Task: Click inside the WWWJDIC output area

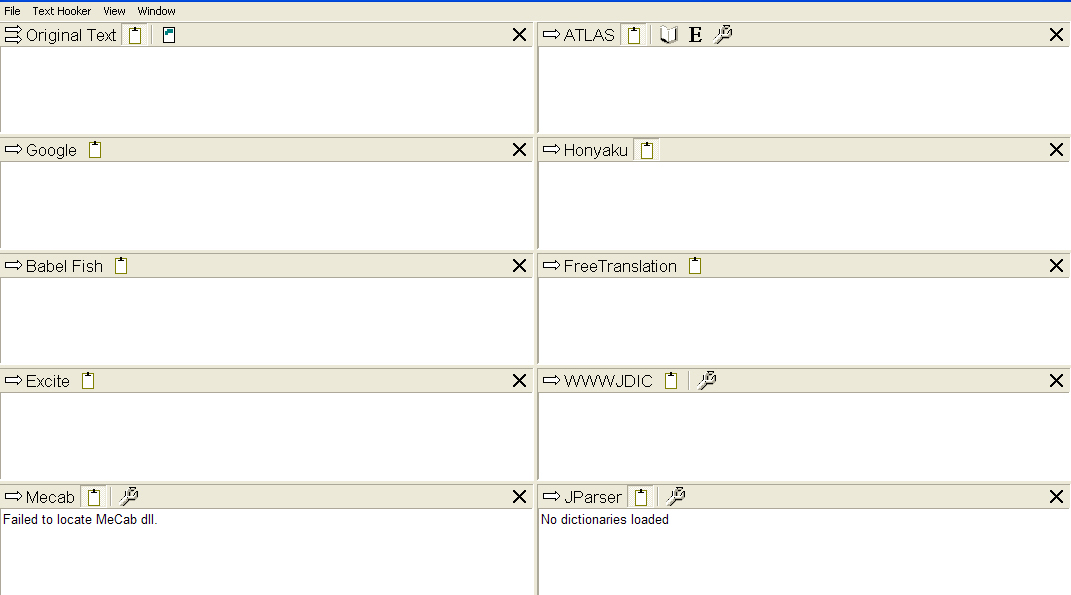Action: click(804, 436)
